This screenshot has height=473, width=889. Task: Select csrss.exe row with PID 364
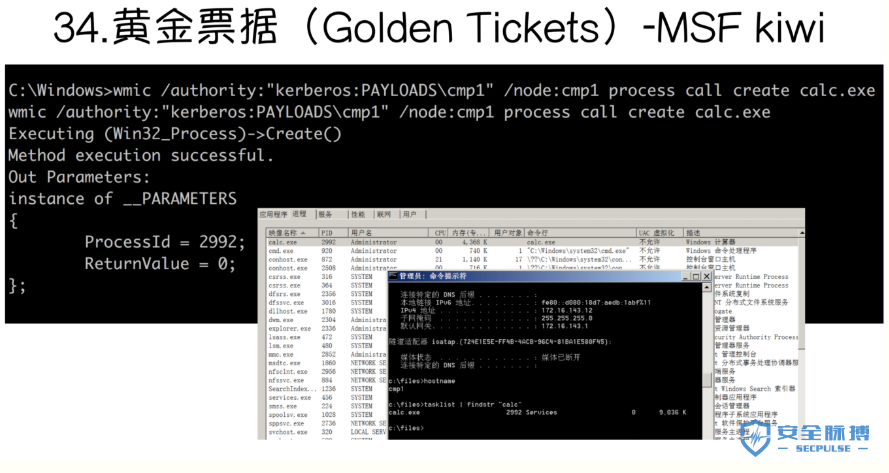coord(327,285)
